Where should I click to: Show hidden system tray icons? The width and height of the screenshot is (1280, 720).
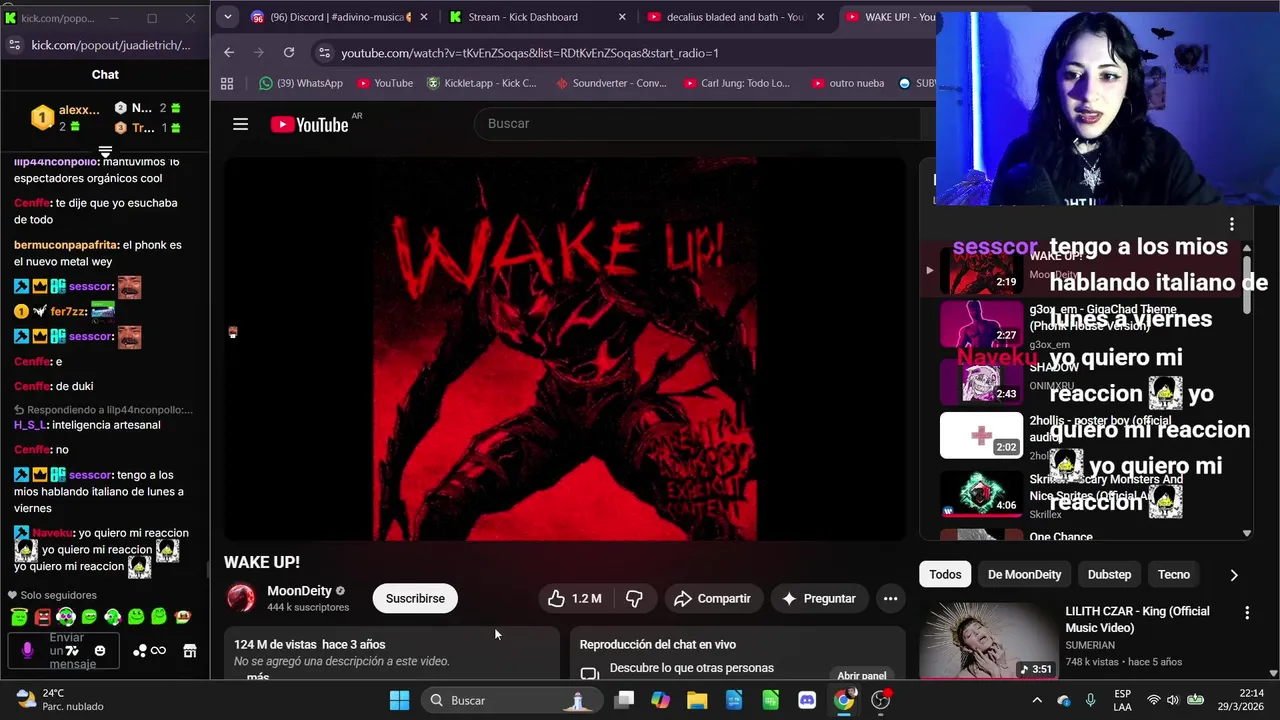tap(1037, 700)
